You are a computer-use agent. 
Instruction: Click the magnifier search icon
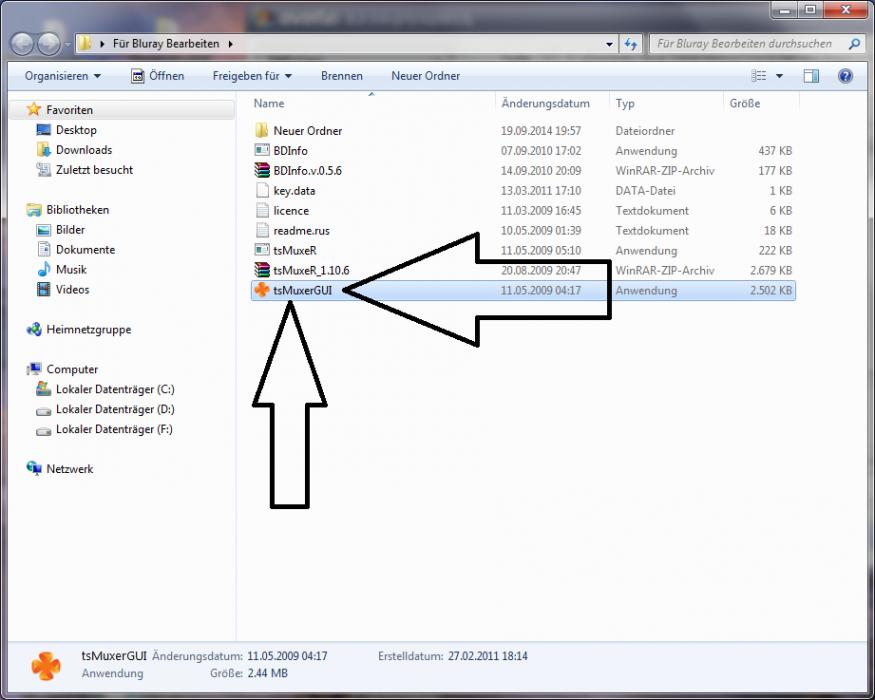[x=853, y=44]
